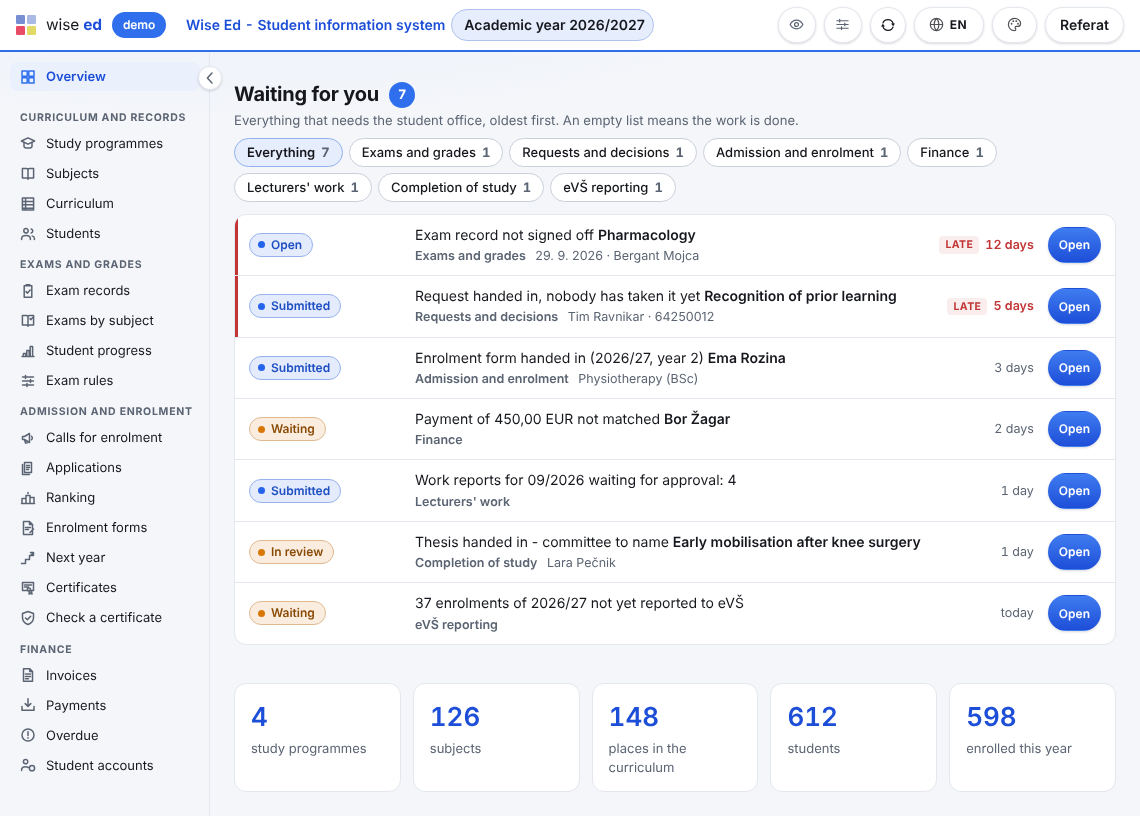Image resolution: width=1140 pixels, height=816 pixels.
Task: Click the 126 subjects card
Action: point(496,737)
